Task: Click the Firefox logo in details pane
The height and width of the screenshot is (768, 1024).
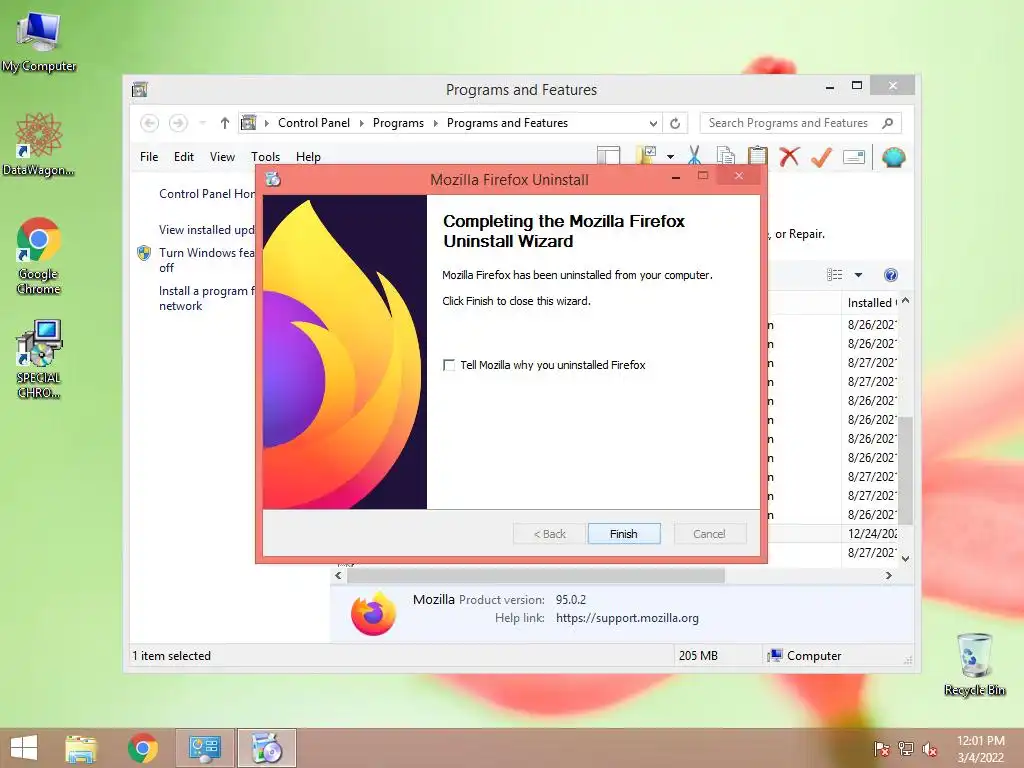Action: [373, 613]
